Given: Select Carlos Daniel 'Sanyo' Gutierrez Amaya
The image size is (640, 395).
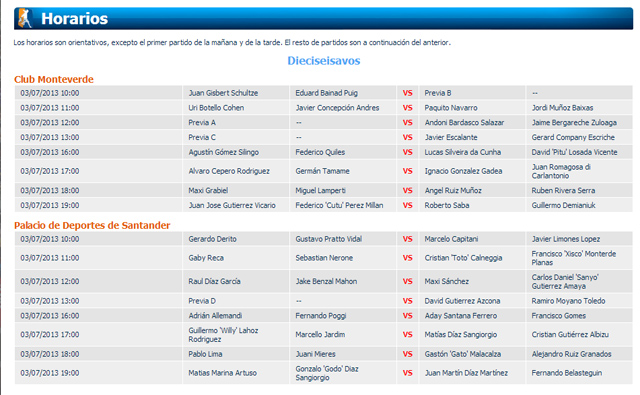Looking at the screenshot, I should (565, 282).
